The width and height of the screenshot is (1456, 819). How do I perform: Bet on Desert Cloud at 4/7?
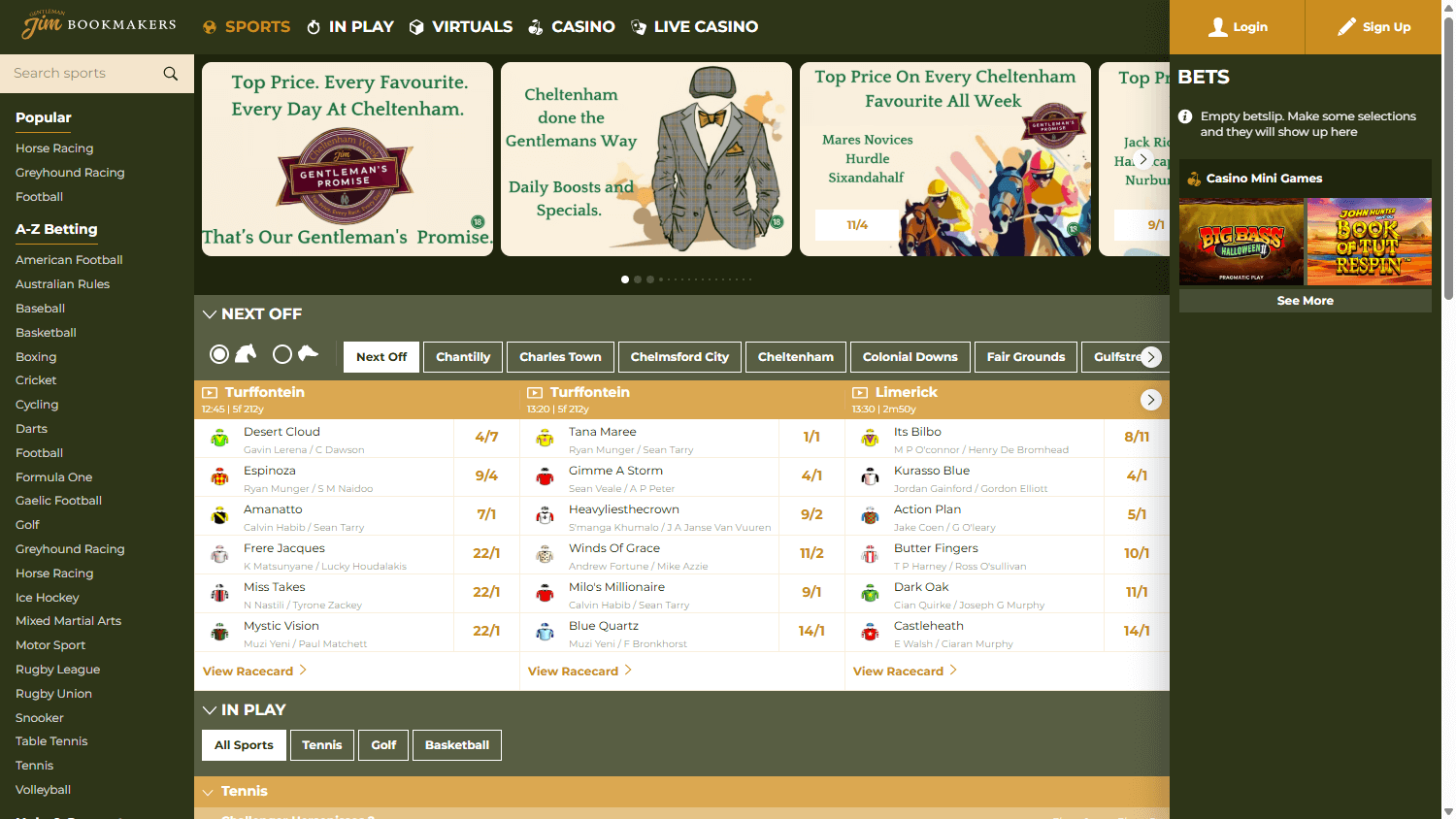tap(486, 438)
